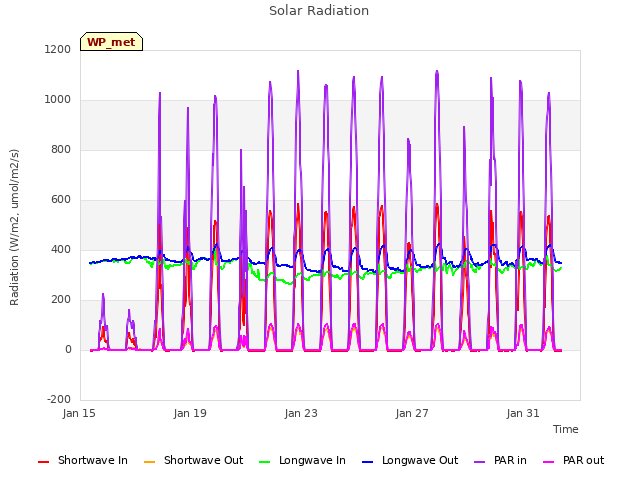Click the Jan 15 x-axis tick label
Image resolution: width=640 pixels, height=480 pixels.
click(79, 413)
